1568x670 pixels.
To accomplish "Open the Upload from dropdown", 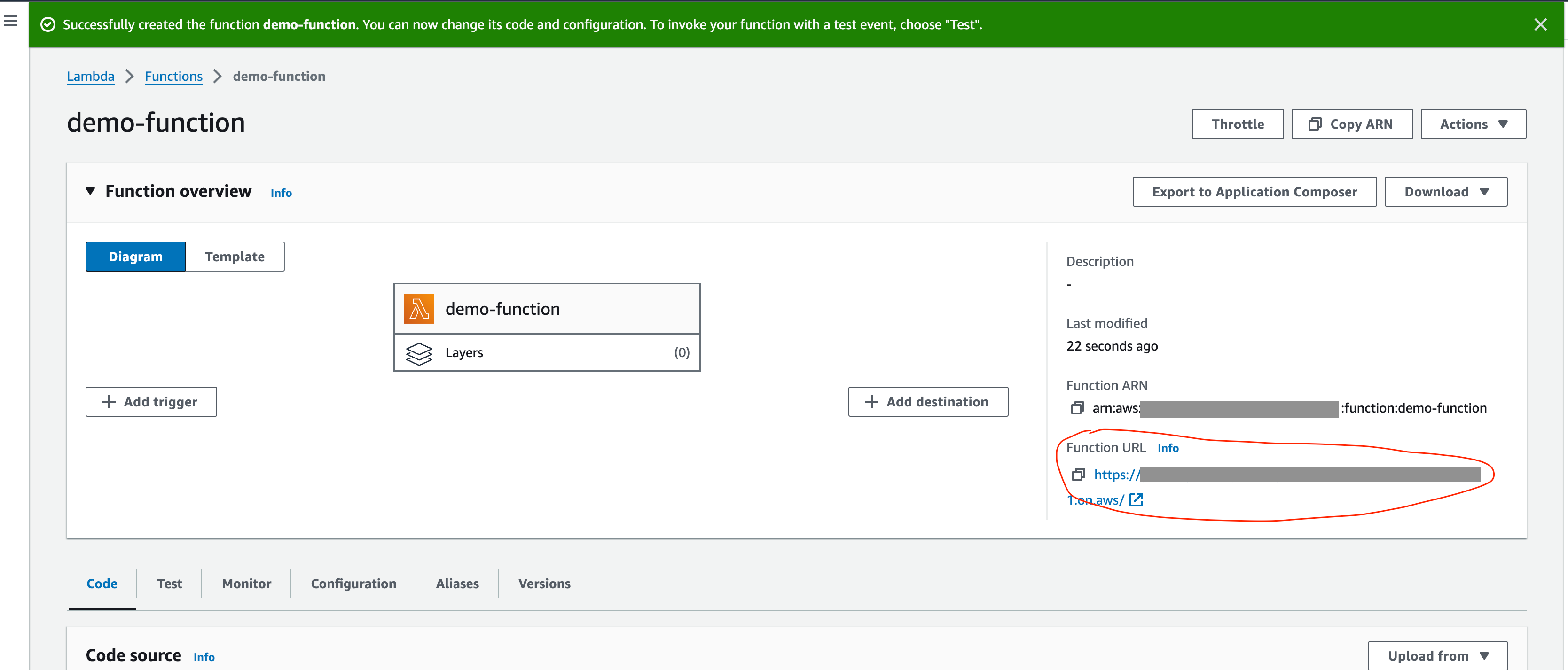I will 1437,655.
